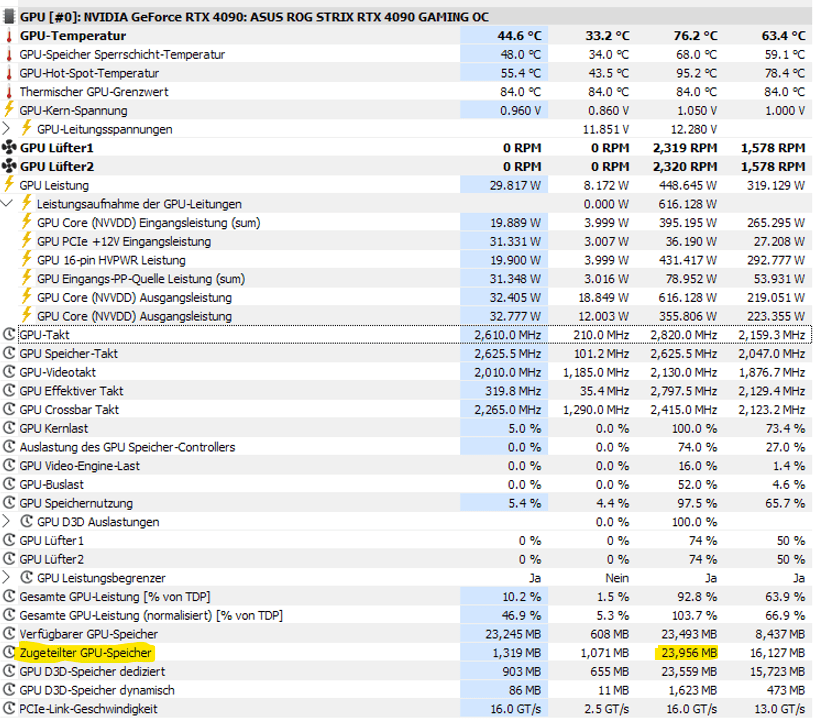Click lightning icon for GPU Core (NVVDD) Eingangsleistung
This screenshot has height=720, width=817.
pos(27,222)
